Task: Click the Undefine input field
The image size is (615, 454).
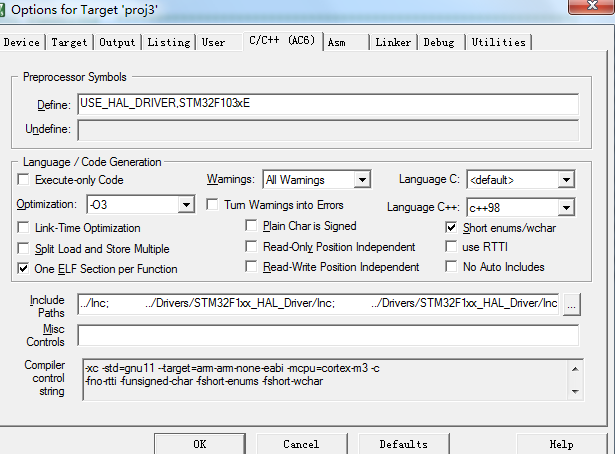Action: [x=328, y=130]
